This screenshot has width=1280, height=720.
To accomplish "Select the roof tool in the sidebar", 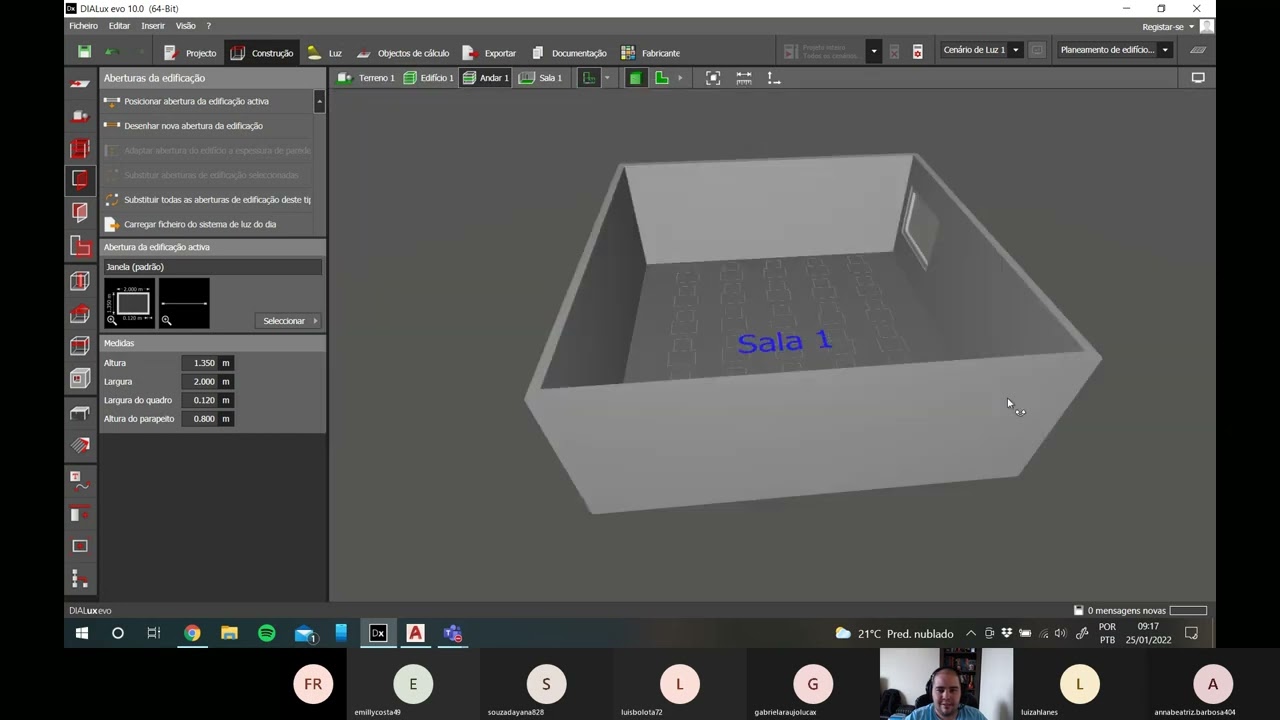I will (x=80, y=314).
